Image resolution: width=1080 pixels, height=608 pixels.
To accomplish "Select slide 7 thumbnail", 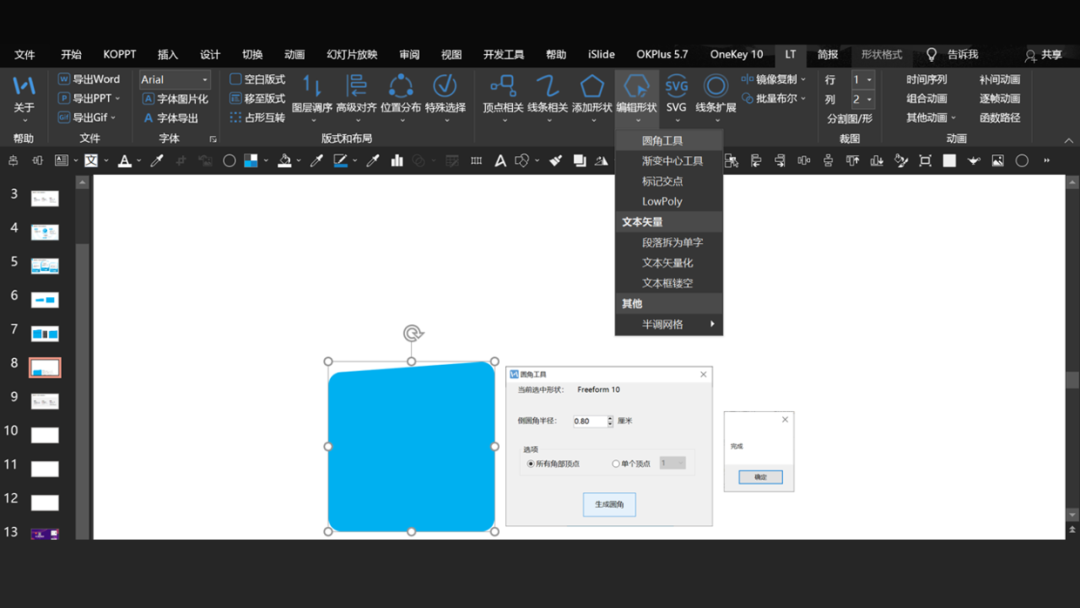I will point(45,334).
